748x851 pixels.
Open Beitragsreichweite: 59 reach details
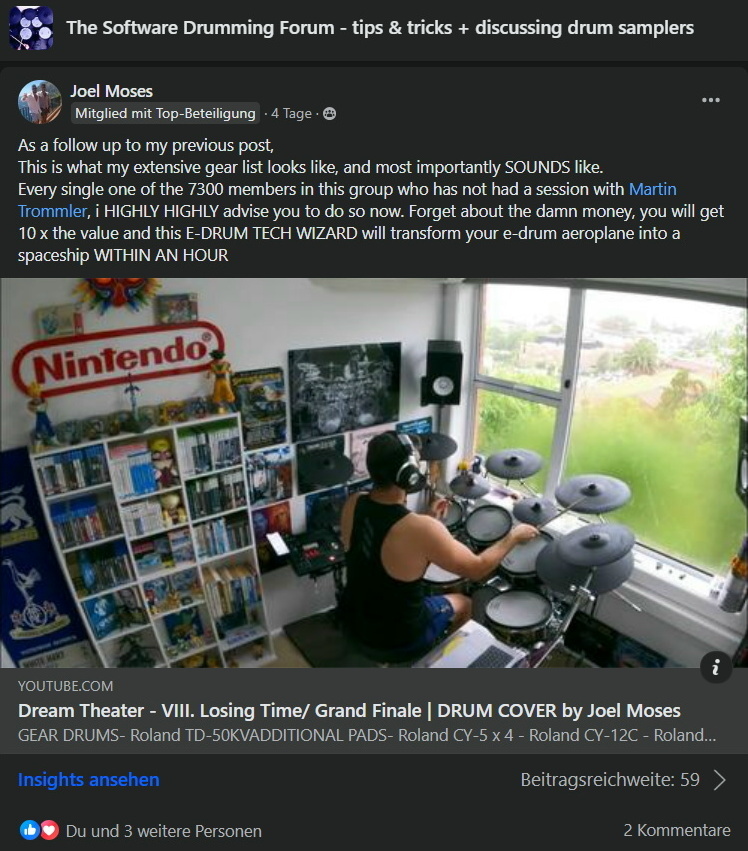[610, 780]
